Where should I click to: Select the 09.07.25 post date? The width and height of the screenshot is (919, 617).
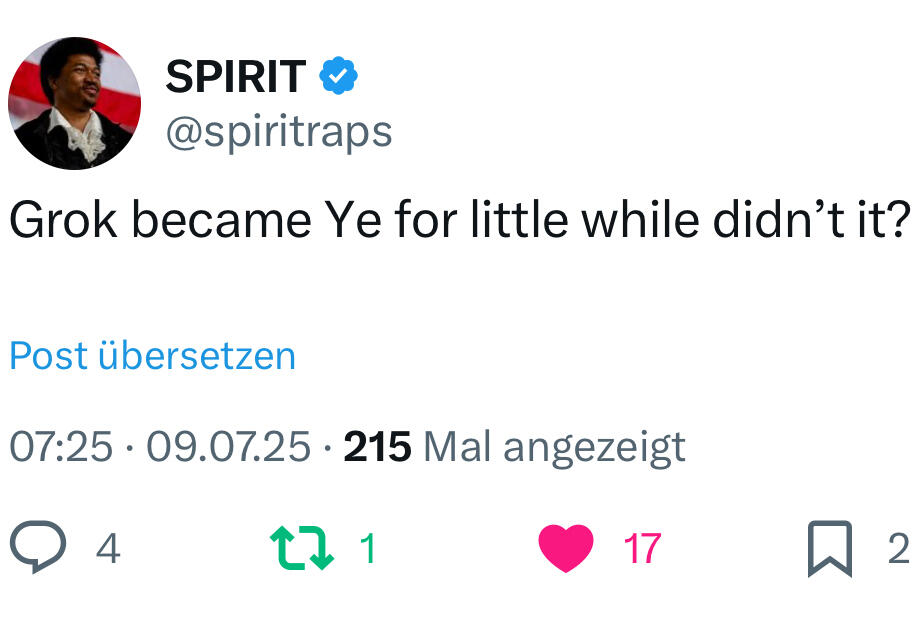click(x=229, y=447)
